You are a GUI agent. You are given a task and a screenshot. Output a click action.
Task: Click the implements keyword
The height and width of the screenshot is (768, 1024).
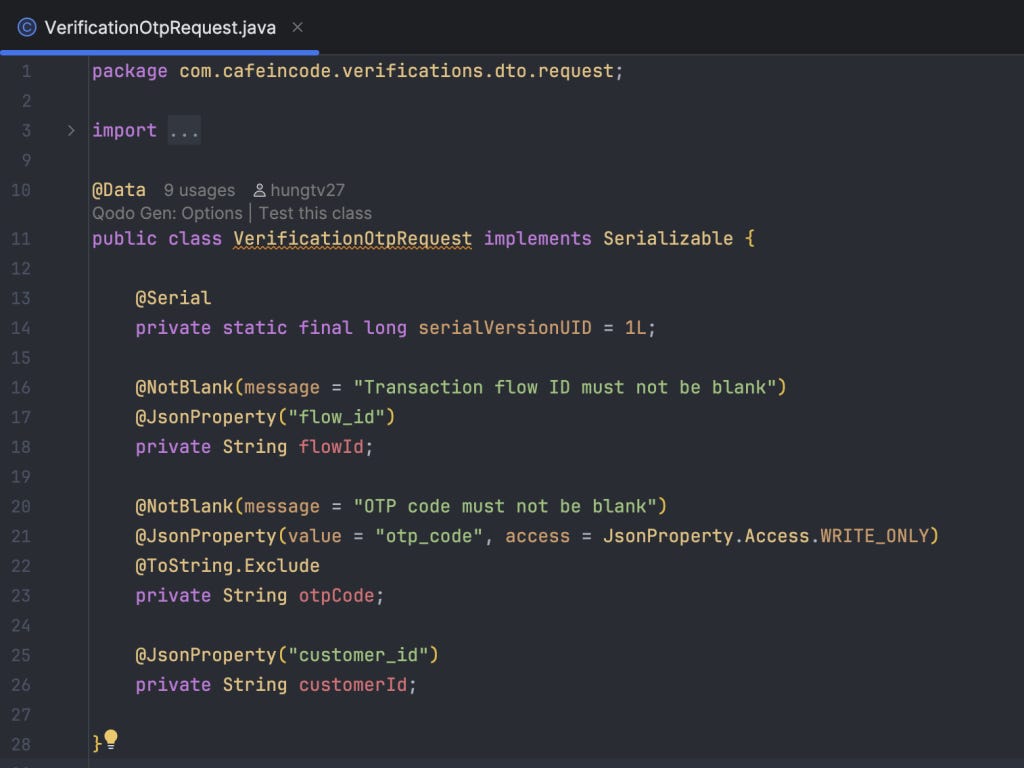click(x=537, y=238)
